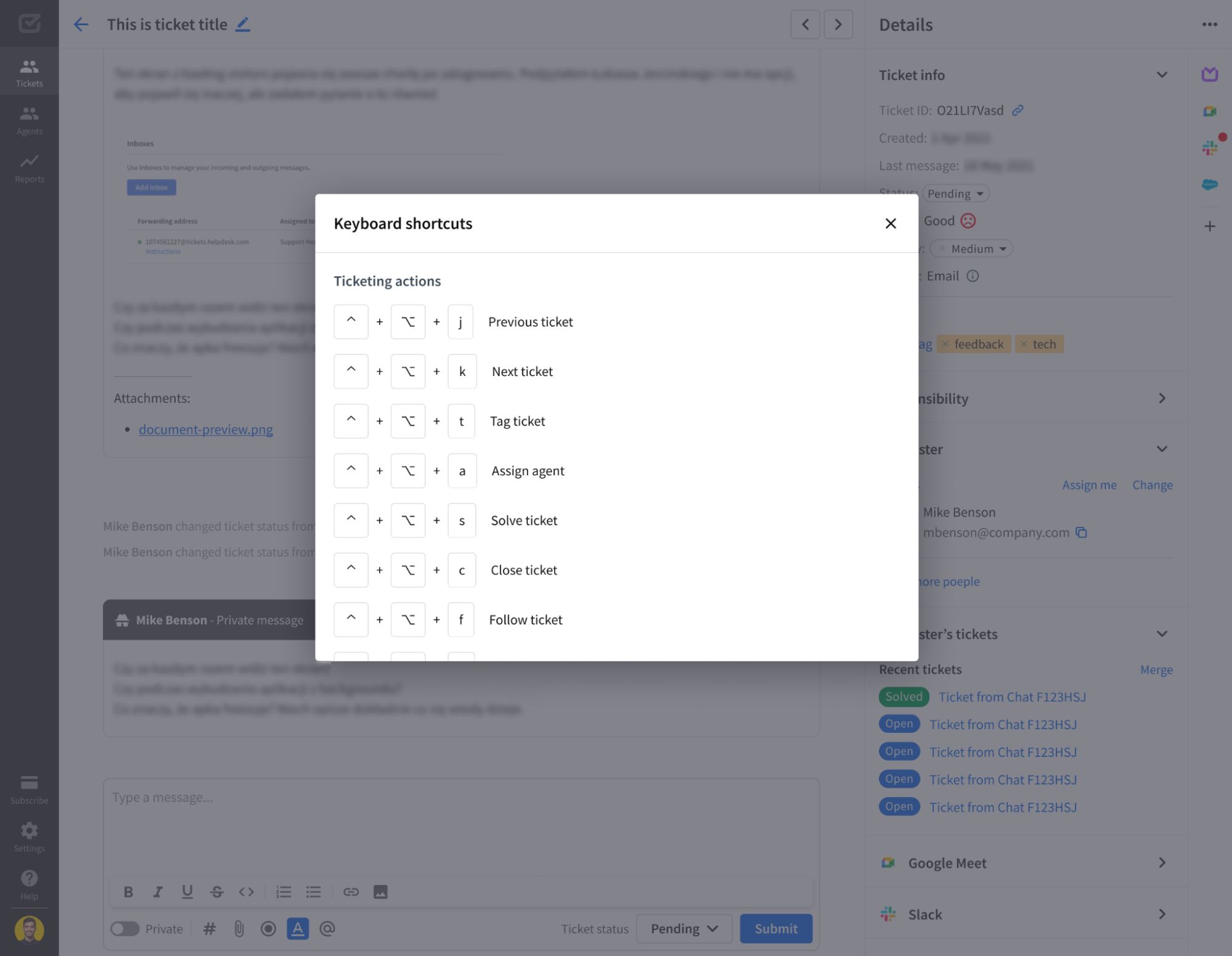1232x956 pixels.
Task: Click the ordered list formatting icon
Action: tap(283, 892)
